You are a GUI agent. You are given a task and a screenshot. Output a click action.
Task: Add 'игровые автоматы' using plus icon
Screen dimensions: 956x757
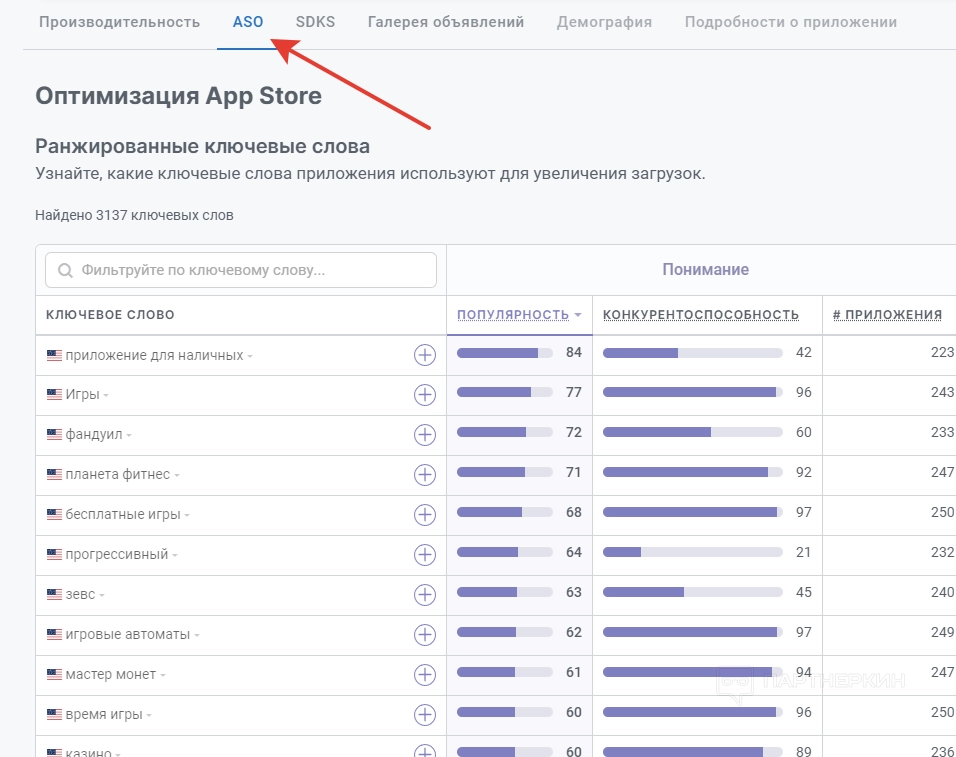click(425, 634)
